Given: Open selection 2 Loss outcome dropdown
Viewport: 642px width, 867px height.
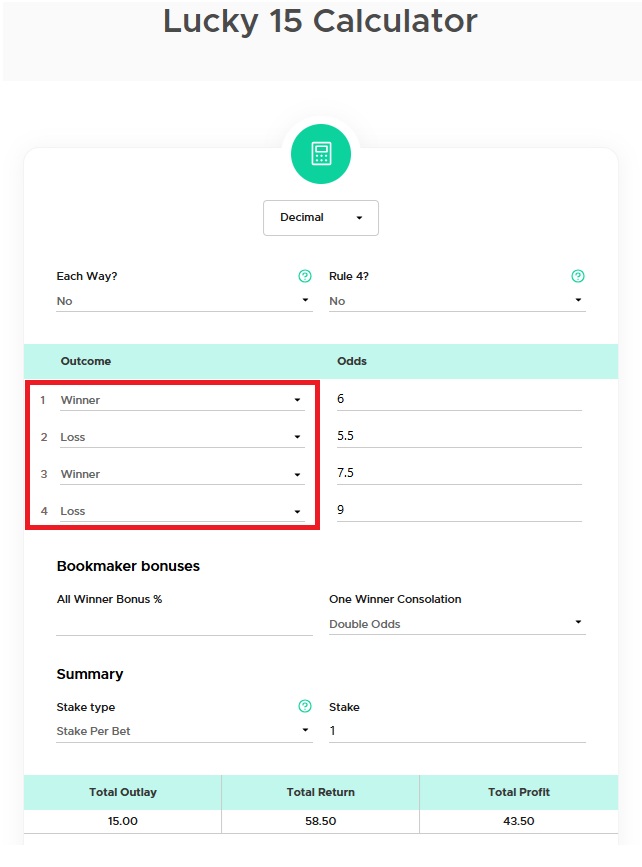Looking at the screenshot, I should [x=181, y=437].
